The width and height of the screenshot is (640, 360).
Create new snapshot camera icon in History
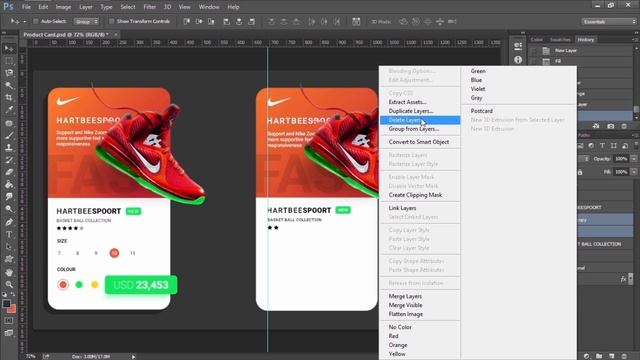611,126
